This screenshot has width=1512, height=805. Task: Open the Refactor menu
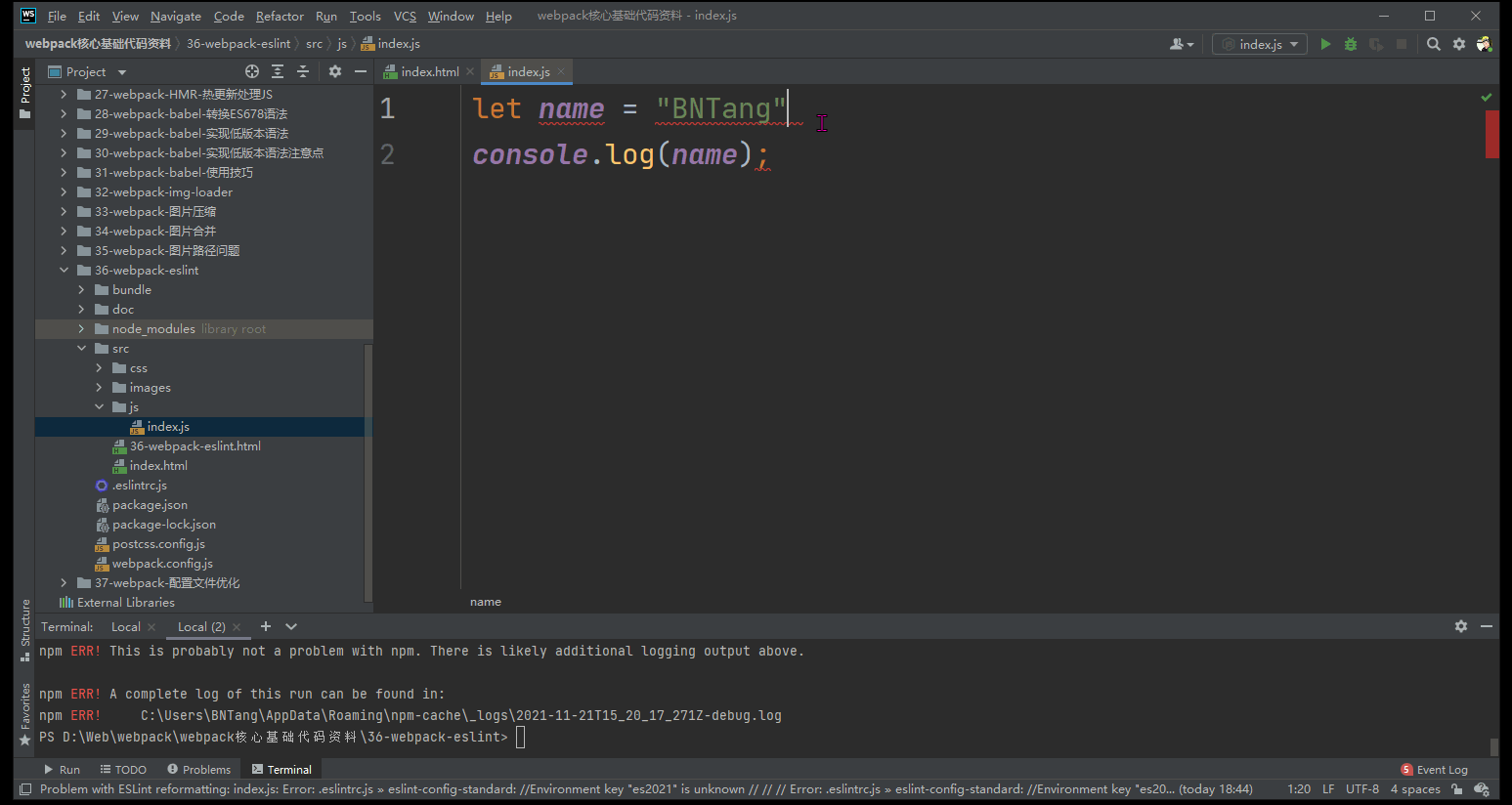[x=280, y=16]
